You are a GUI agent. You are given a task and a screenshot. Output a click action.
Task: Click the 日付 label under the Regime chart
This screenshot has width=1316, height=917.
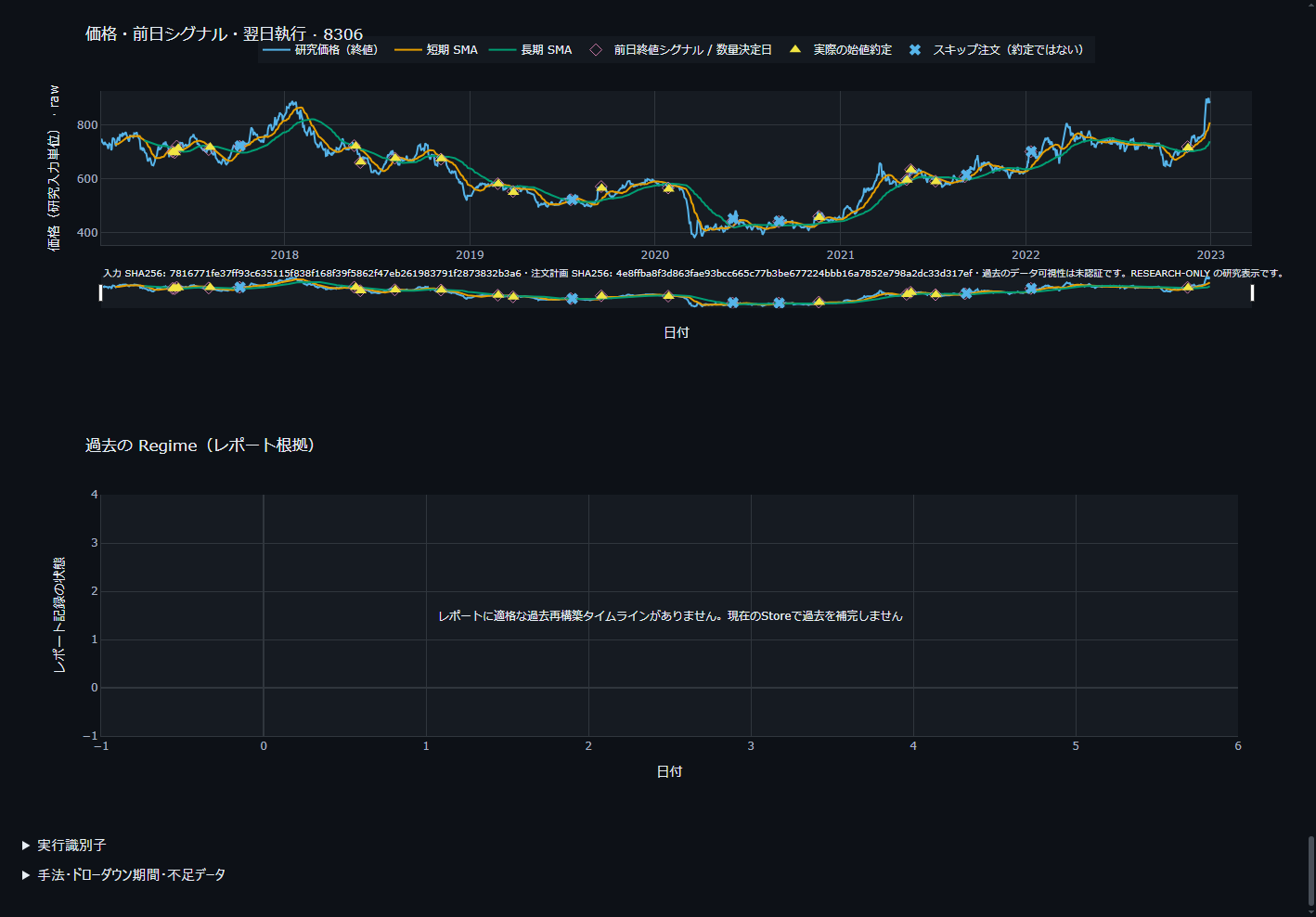pos(669,771)
